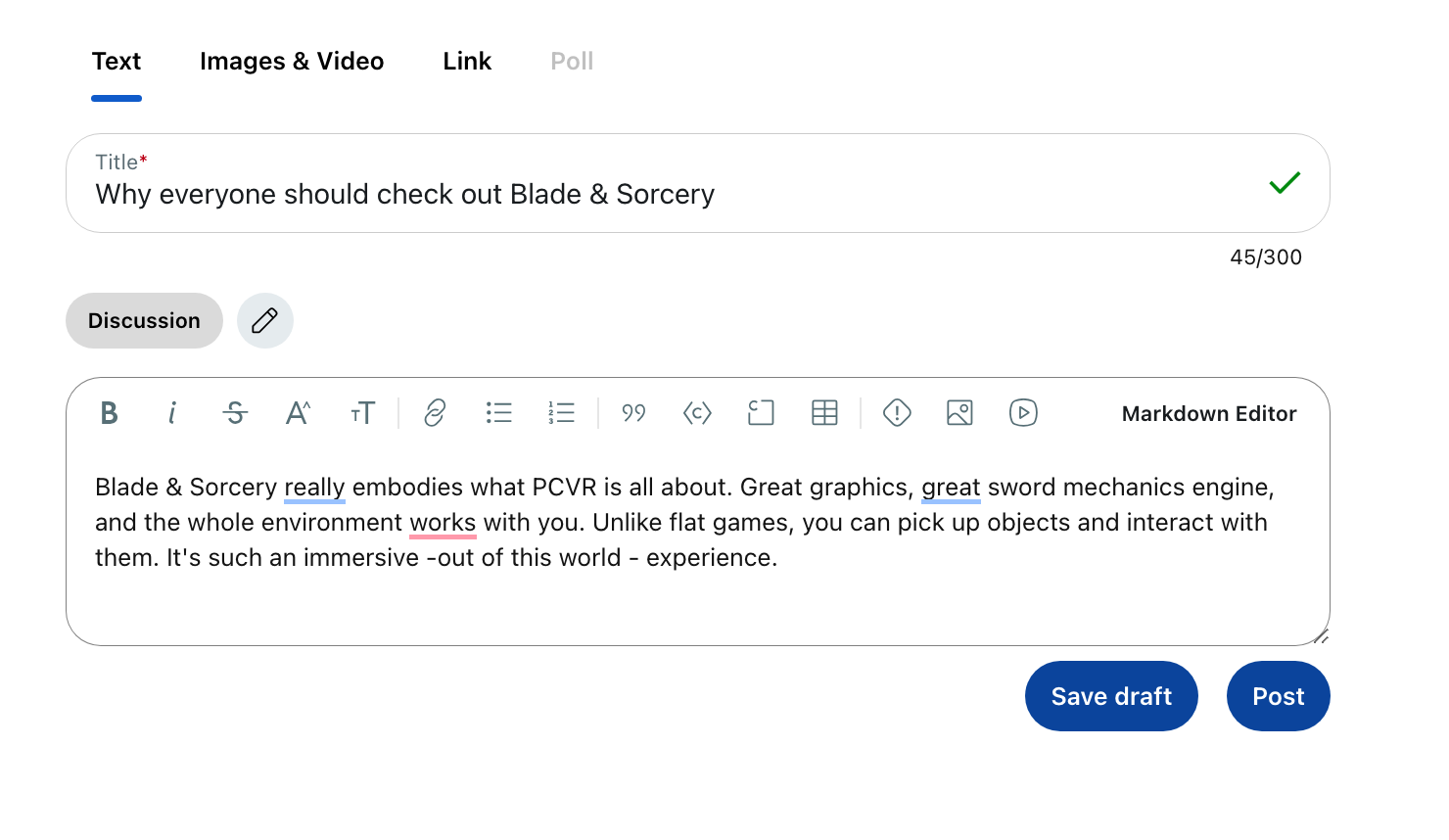Insert a table into the post

click(x=824, y=413)
